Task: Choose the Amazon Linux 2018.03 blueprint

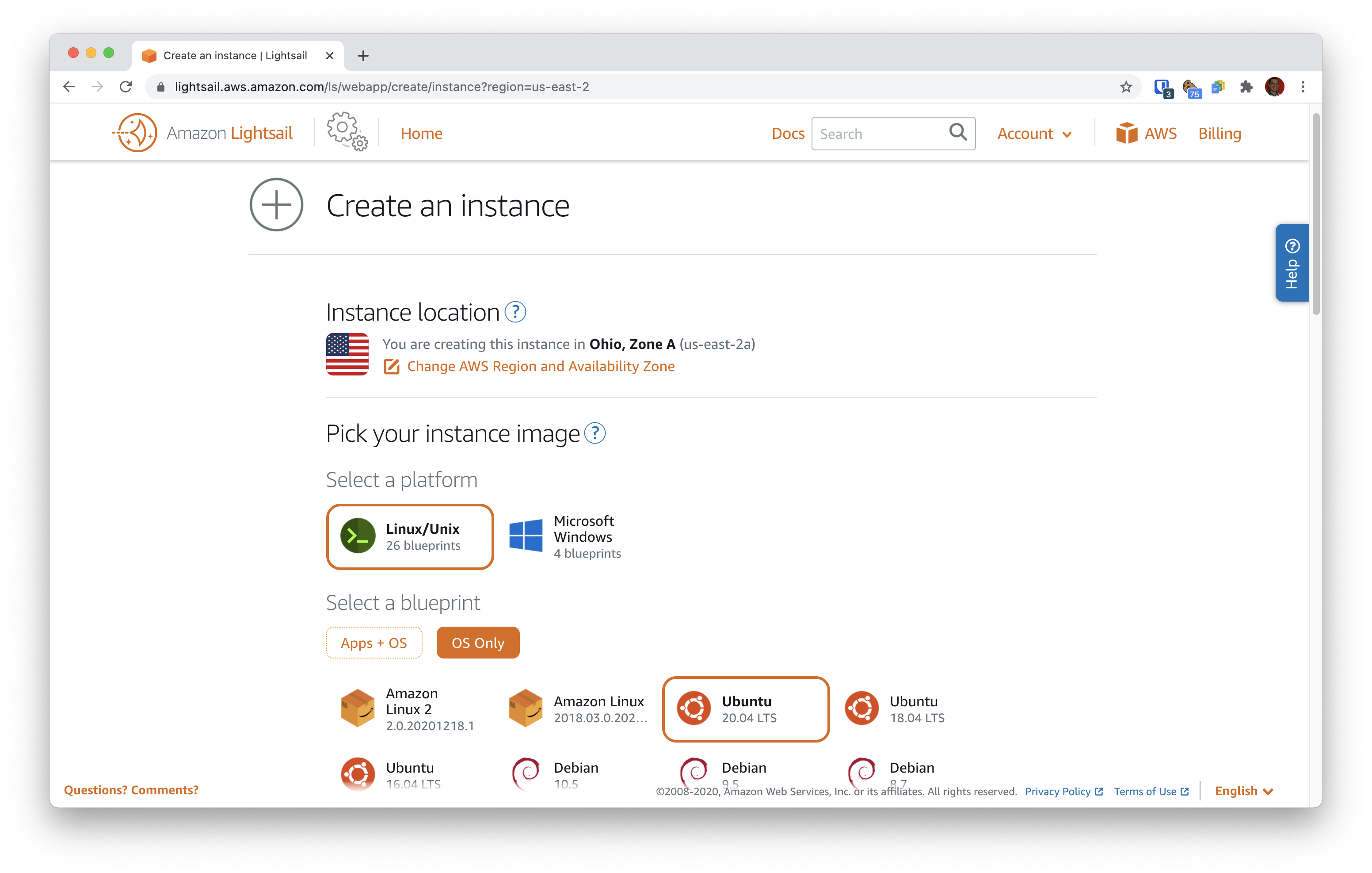Action: [x=578, y=709]
